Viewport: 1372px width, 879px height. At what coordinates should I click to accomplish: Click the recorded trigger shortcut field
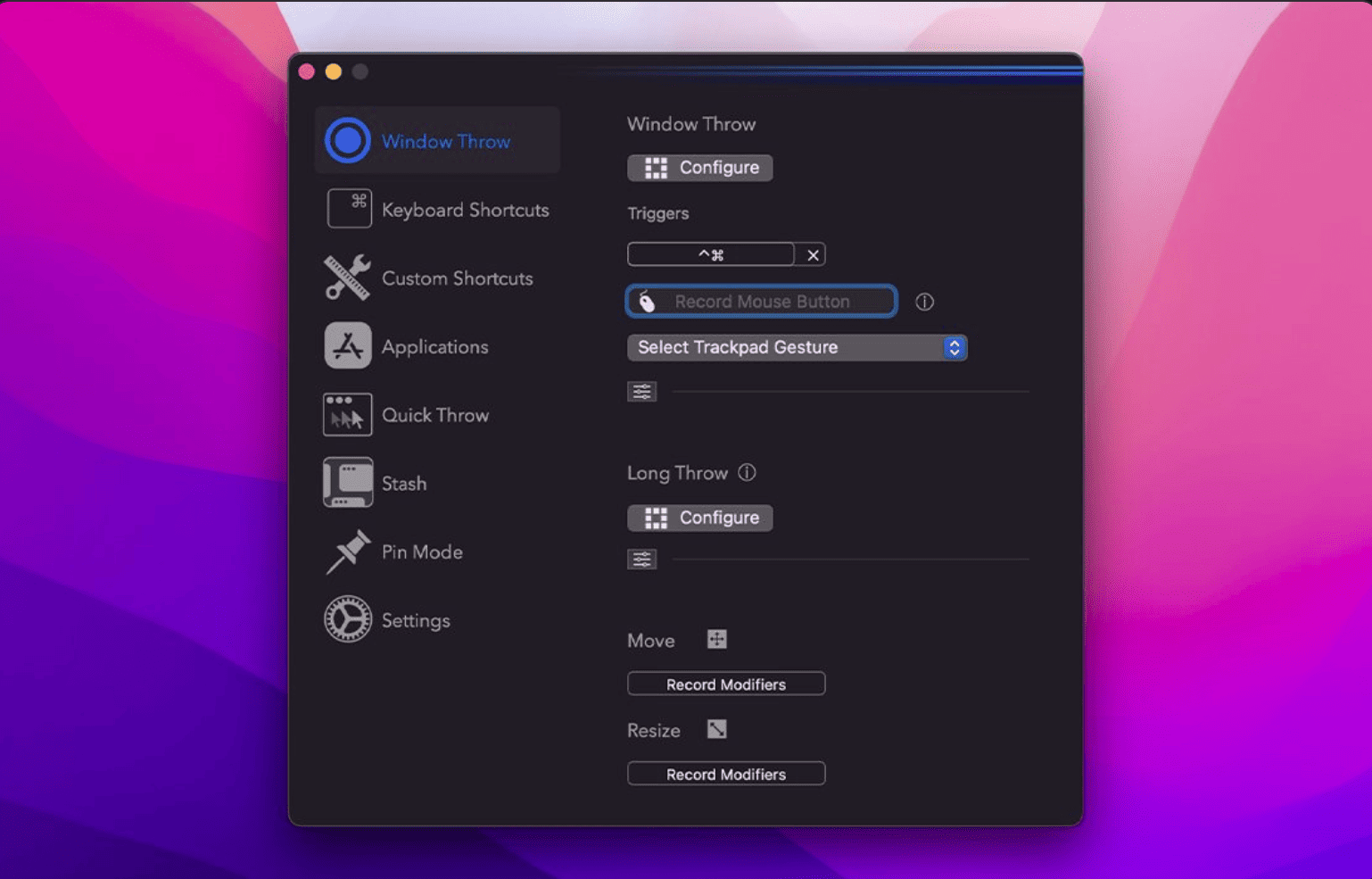click(711, 255)
